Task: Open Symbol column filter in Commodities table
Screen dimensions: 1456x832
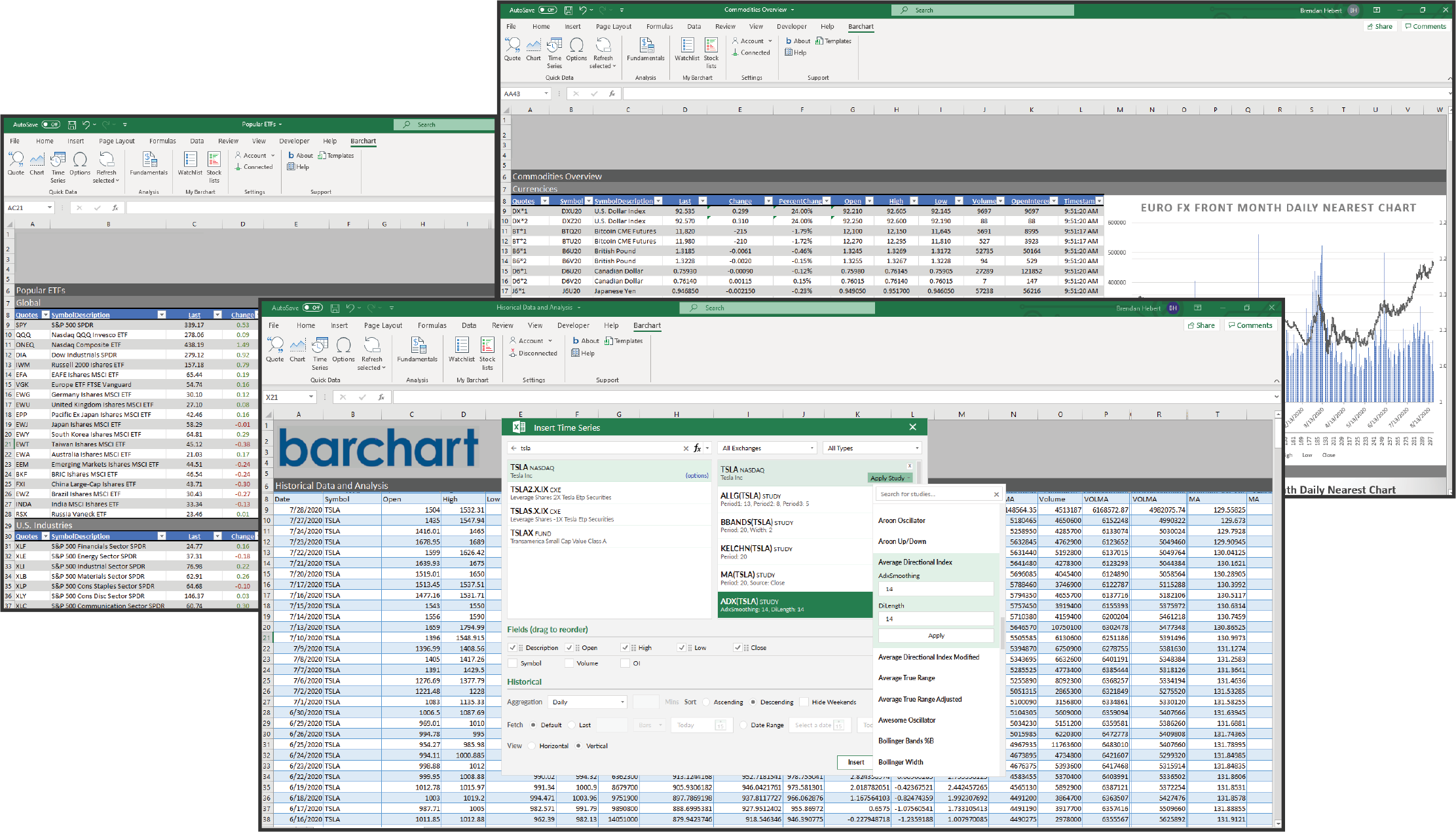Action: pos(588,201)
